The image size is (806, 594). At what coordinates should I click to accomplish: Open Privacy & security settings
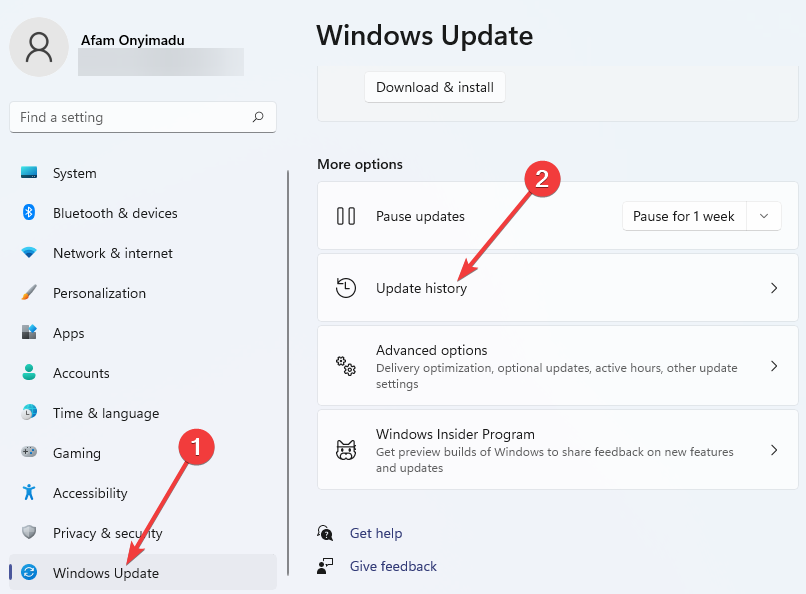pos(143,533)
